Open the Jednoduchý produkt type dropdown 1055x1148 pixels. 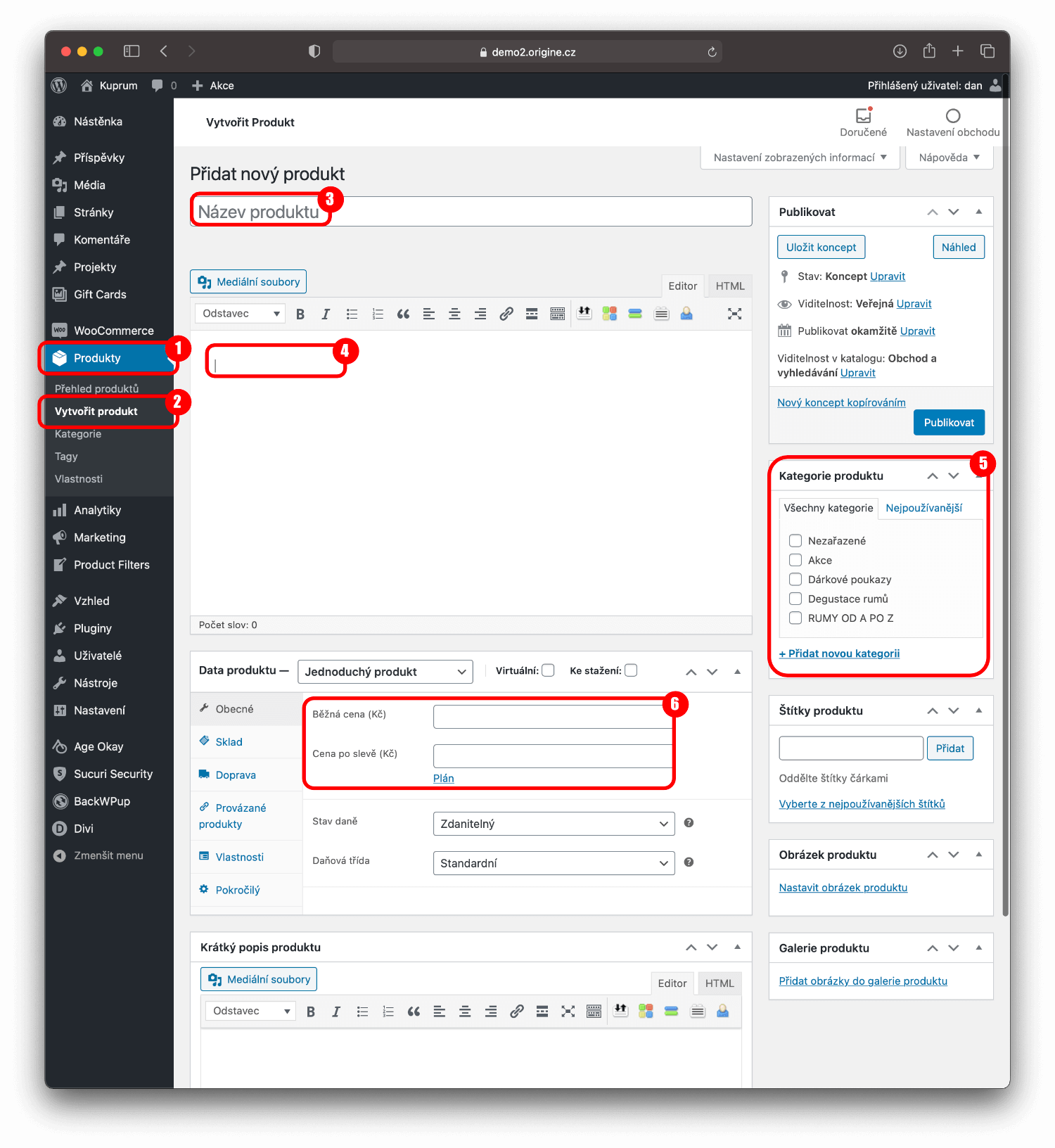tap(385, 672)
